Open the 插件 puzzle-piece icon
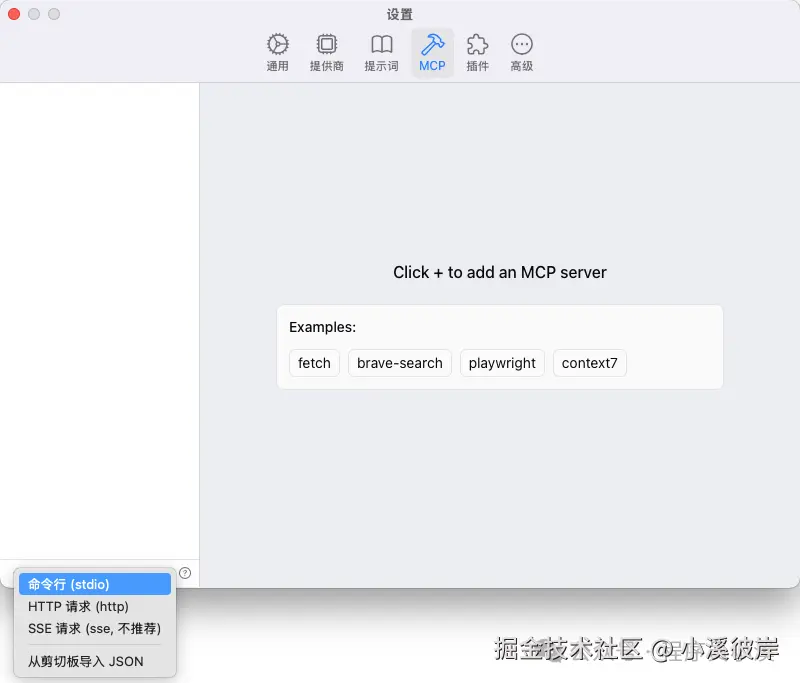Image resolution: width=800 pixels, height=683 pixels. pyautogui.click(x=477, y=44)
